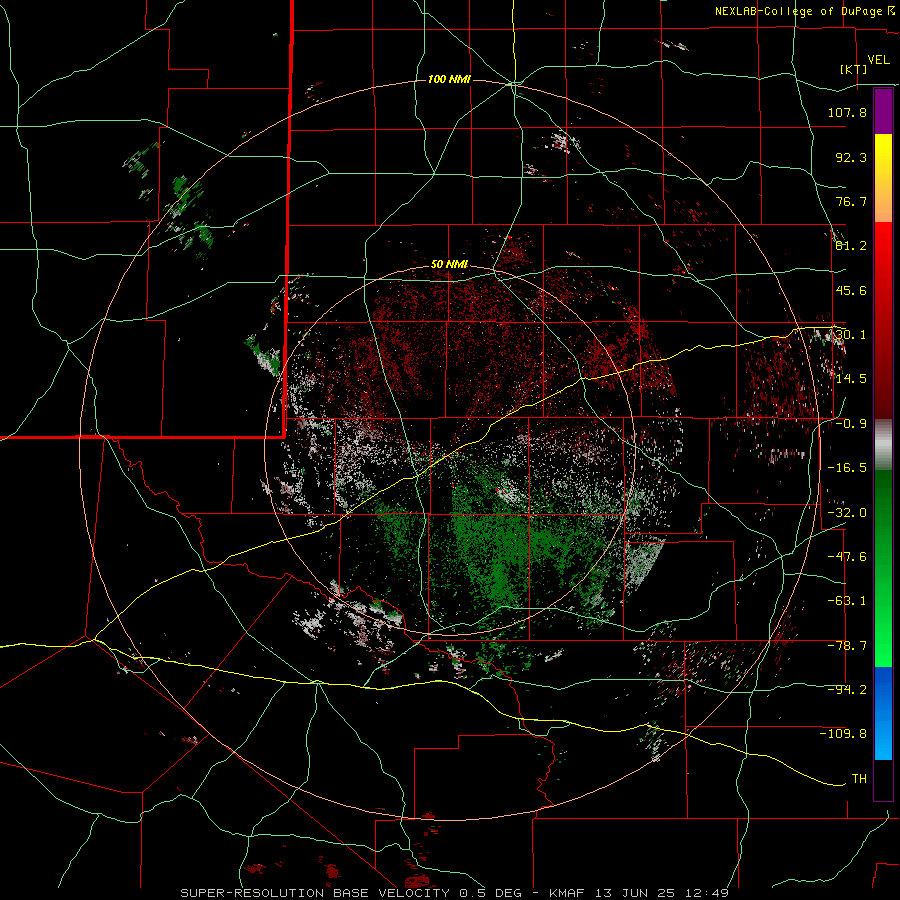Click the 107.8 velocity scale value

pos(847,112)
